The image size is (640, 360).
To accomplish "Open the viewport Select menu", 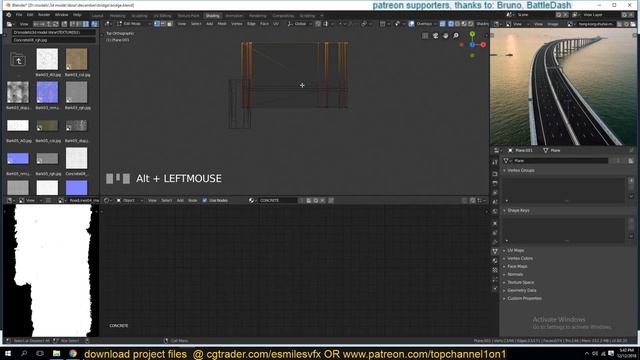I will coord(196,24).
